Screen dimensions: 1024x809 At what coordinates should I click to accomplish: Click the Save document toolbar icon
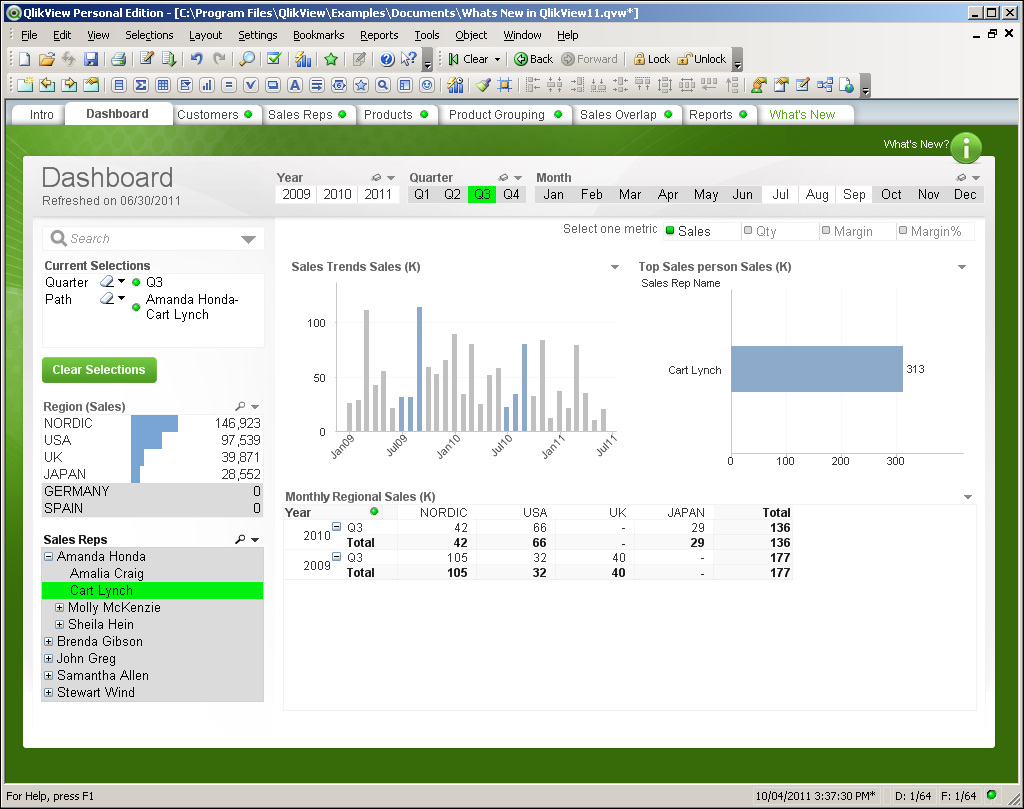(91, 59)
